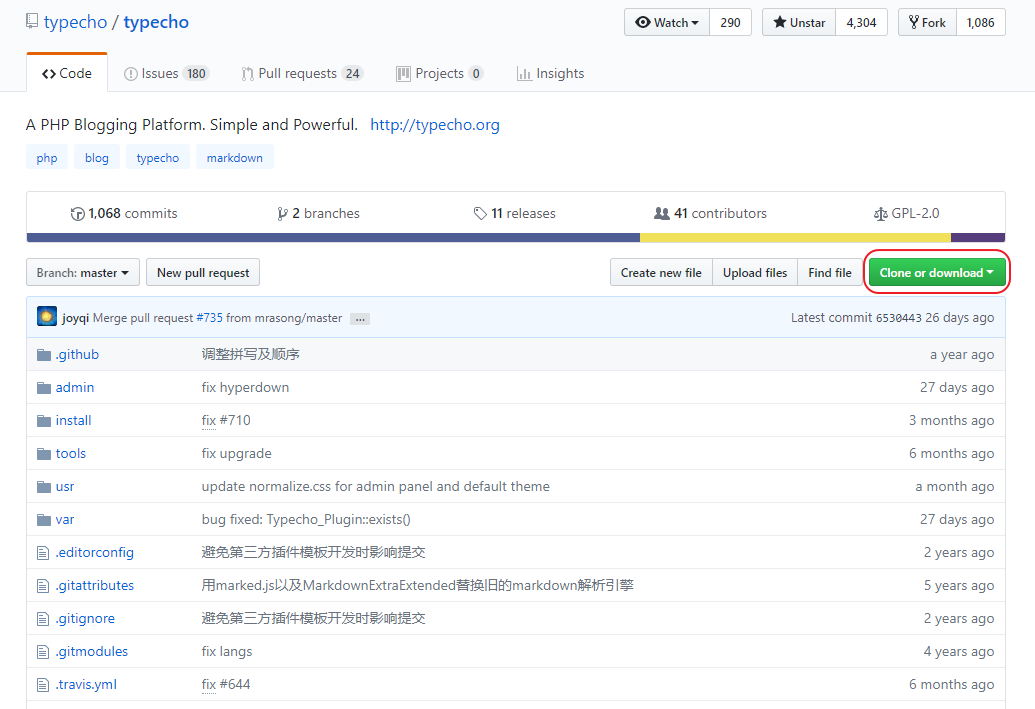View the 290 watchers count

coord(730,22)
